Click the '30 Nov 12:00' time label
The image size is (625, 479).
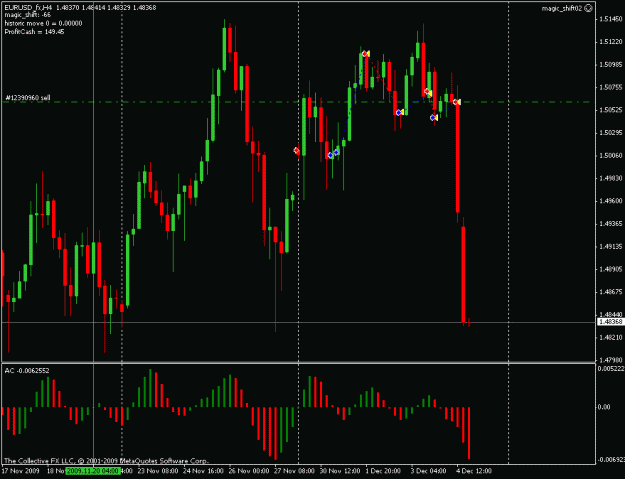coord(340,471)
